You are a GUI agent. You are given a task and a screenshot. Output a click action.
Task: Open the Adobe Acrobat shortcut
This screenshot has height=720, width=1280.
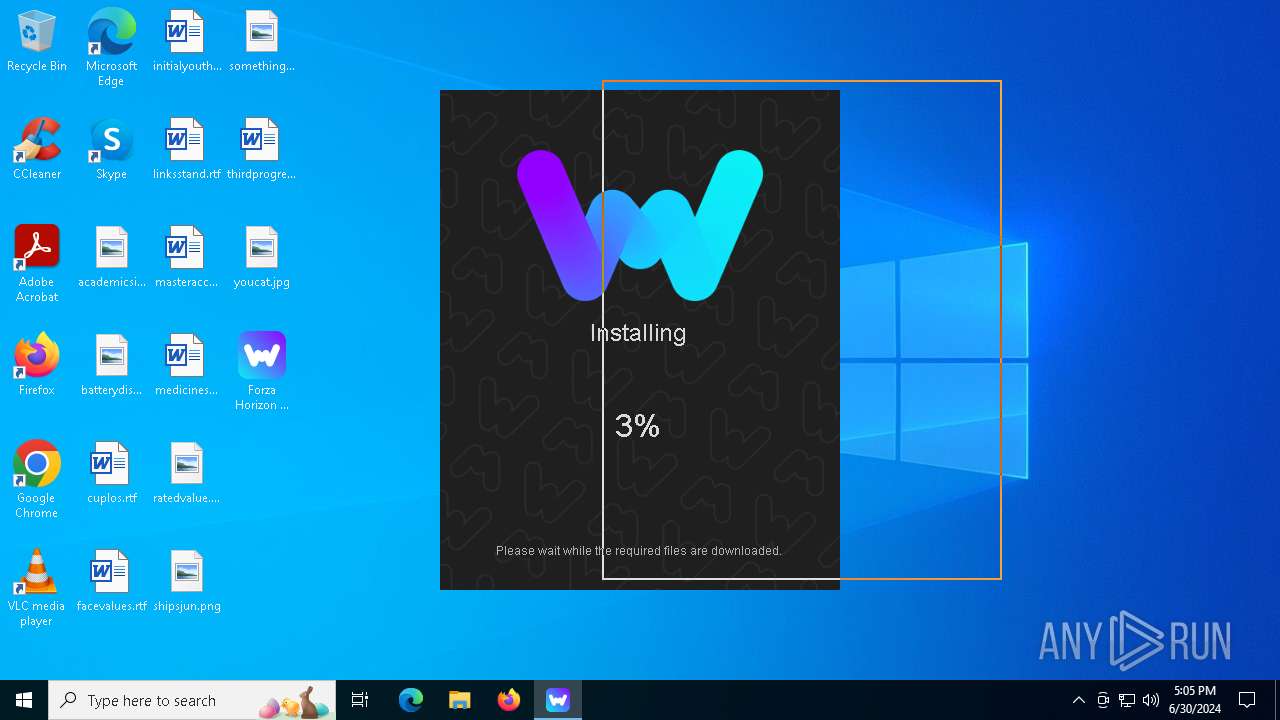[x=37, y=264]
